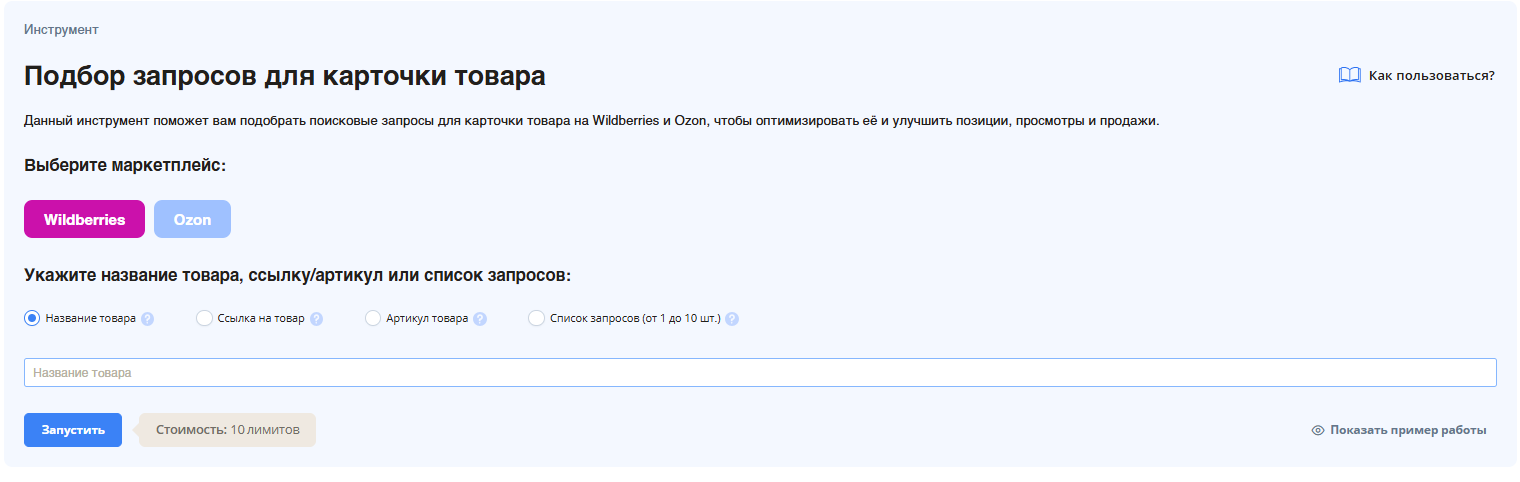
Task: Click the question-mark icon after Список запросов
Action: (x=732, y=319)
